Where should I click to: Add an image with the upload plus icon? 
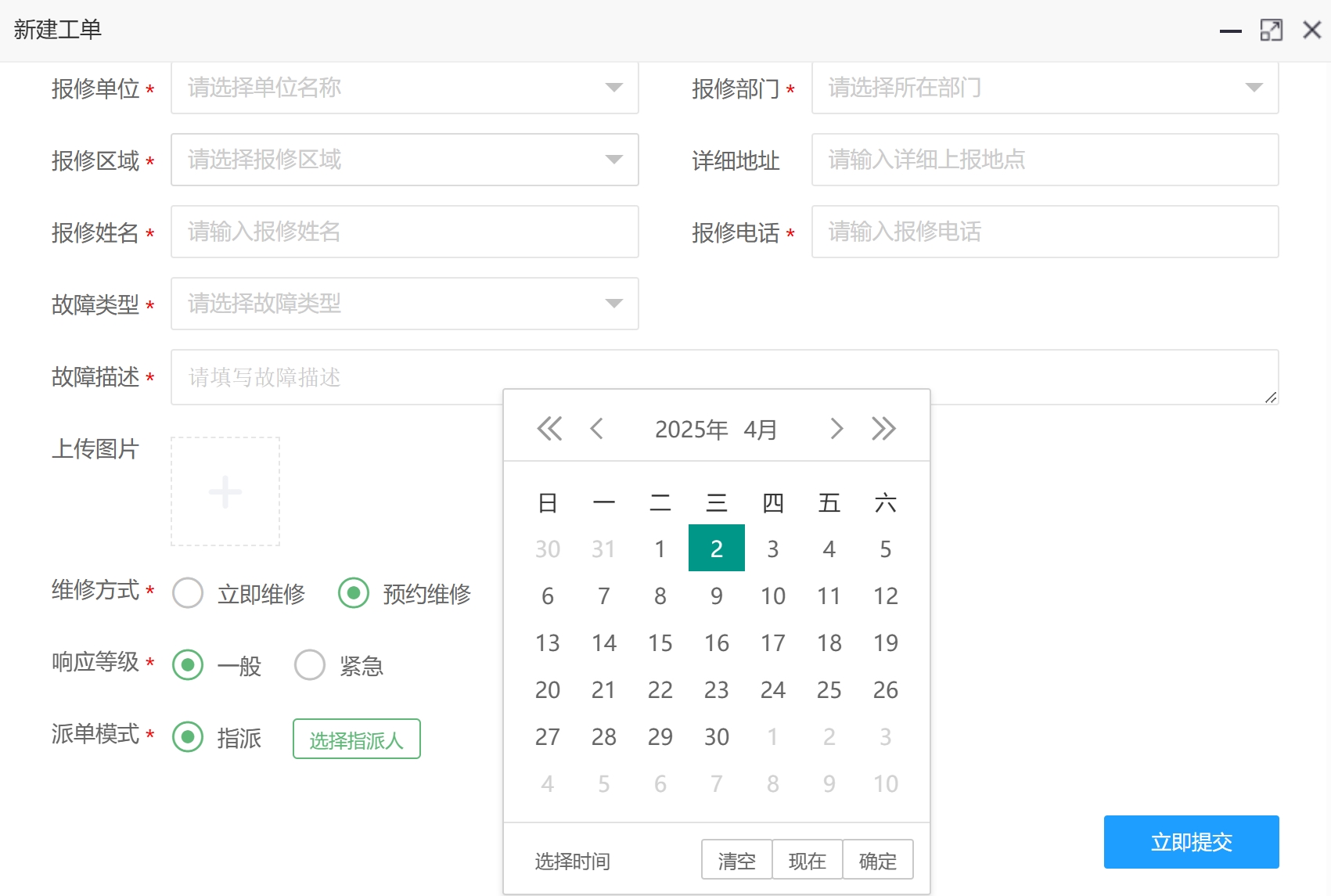(225, 492)
